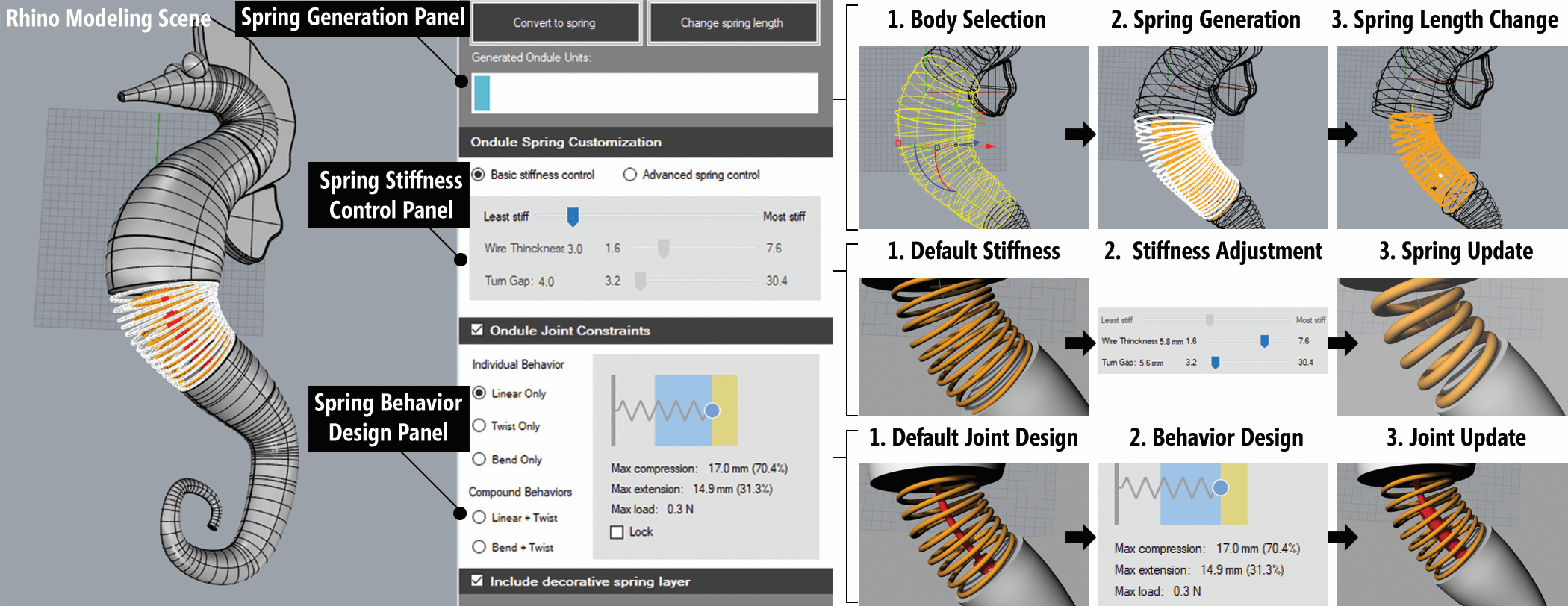1568x606 pixels.
Task: Click Turn Gap slider in Stiffness Adjustment panel
Action: click(1216, 363)
